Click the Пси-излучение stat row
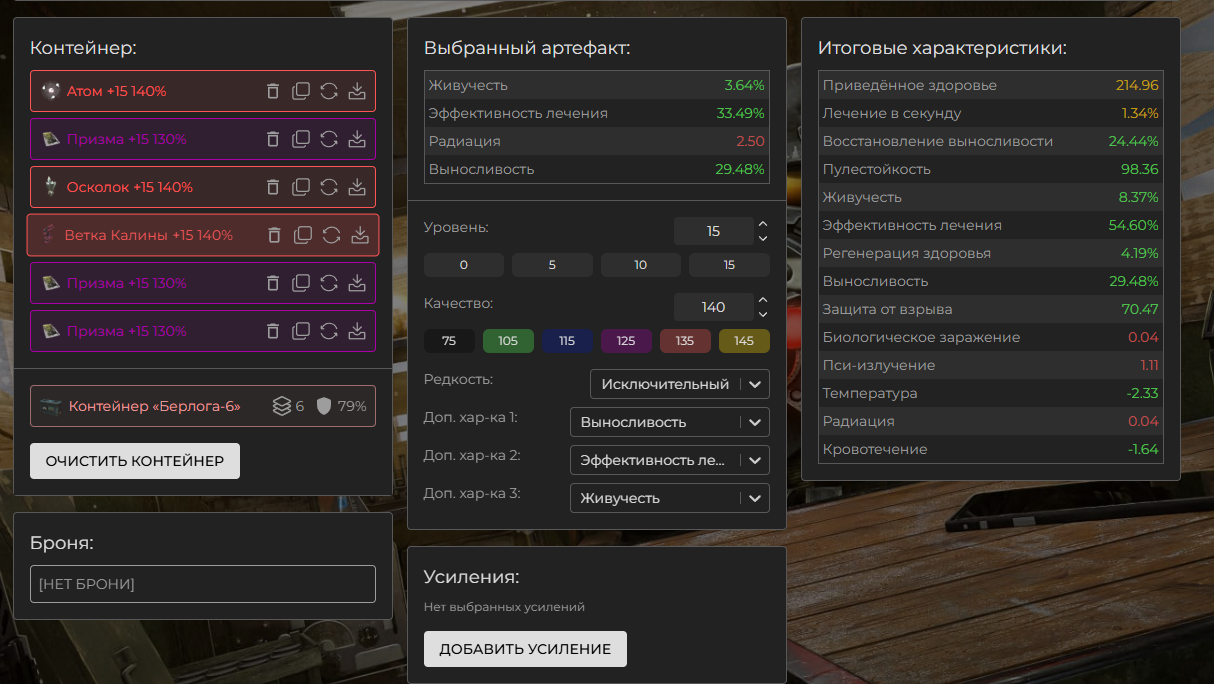 [x=991, y=365]
